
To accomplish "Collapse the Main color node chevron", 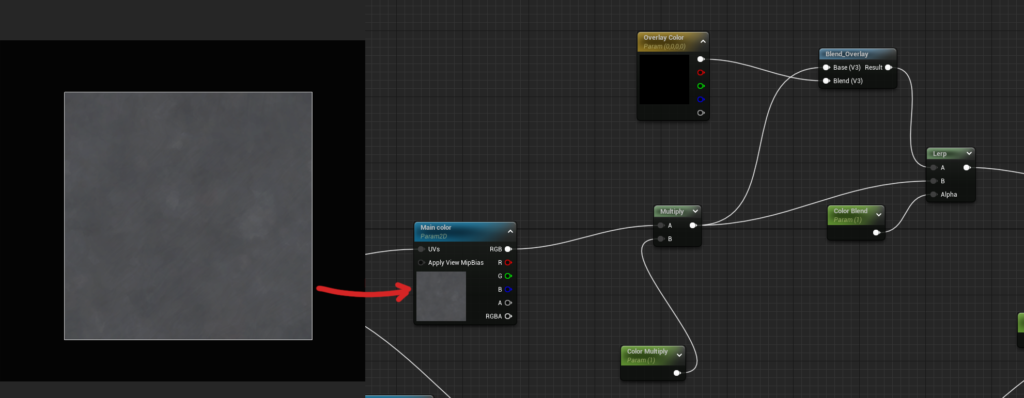I will pyautogui.click(x=510, y=231).
